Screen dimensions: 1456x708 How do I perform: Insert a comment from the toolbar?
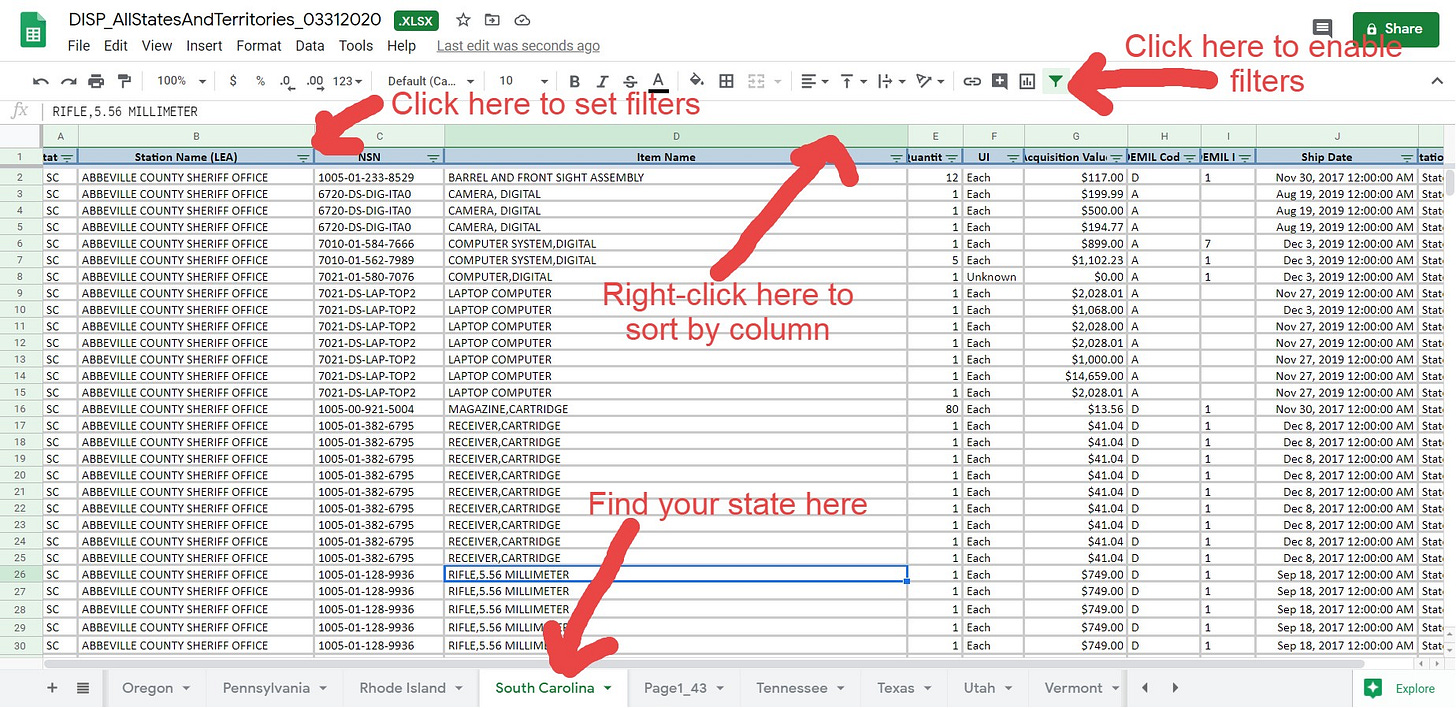999,81
